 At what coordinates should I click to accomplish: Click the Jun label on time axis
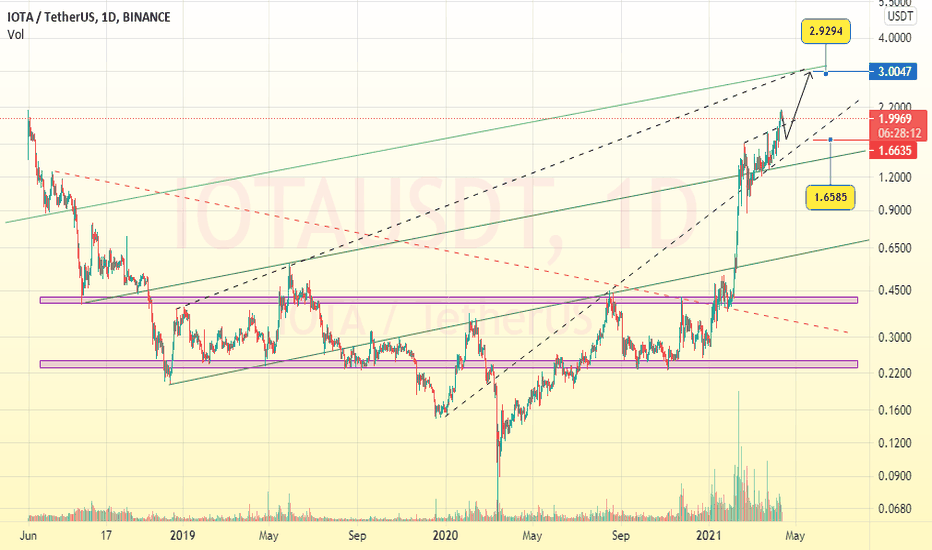28,536
